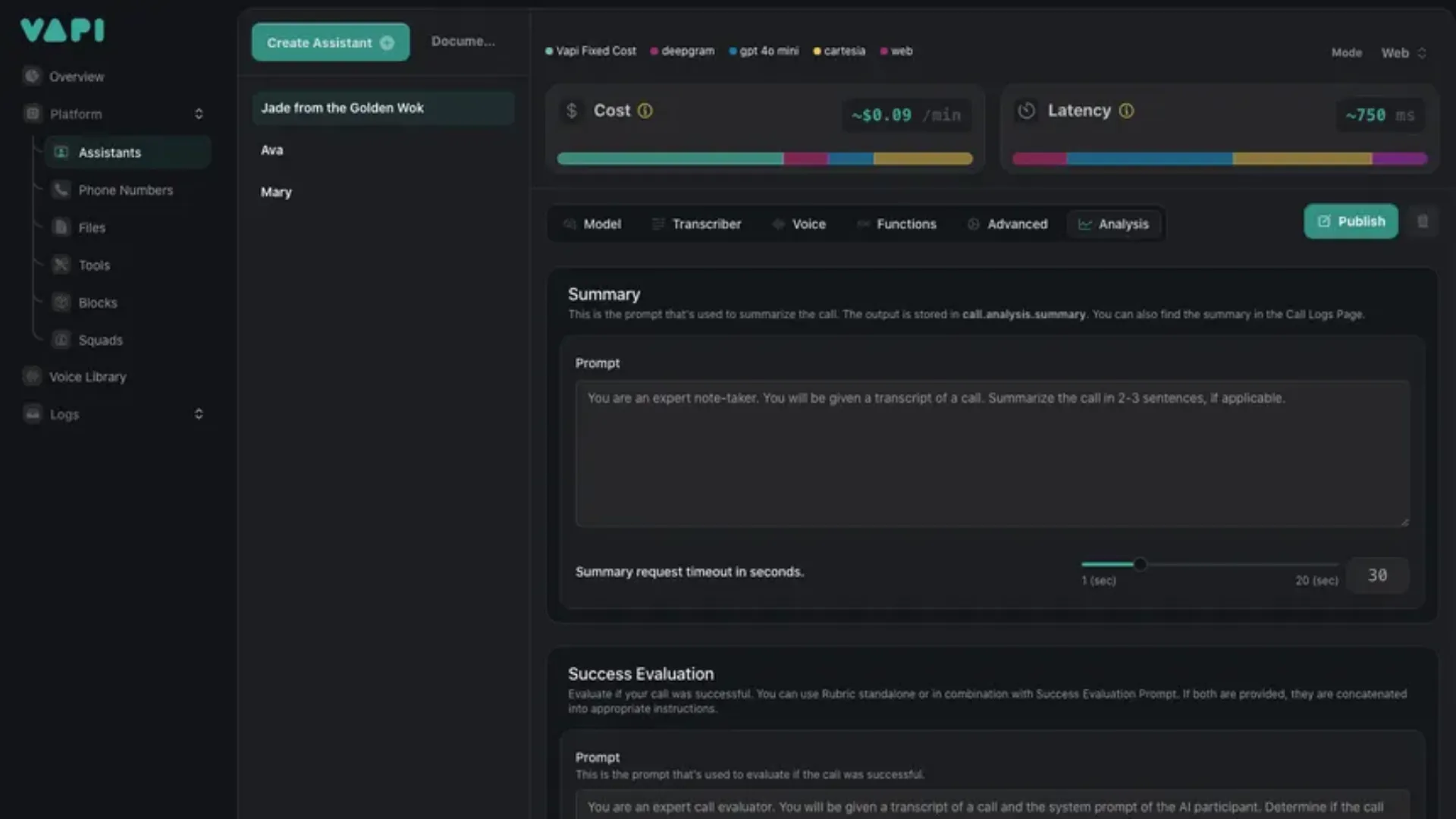1456x819 pixels.
Task: Expand the Logs section chevron
Action: point(199,414)
